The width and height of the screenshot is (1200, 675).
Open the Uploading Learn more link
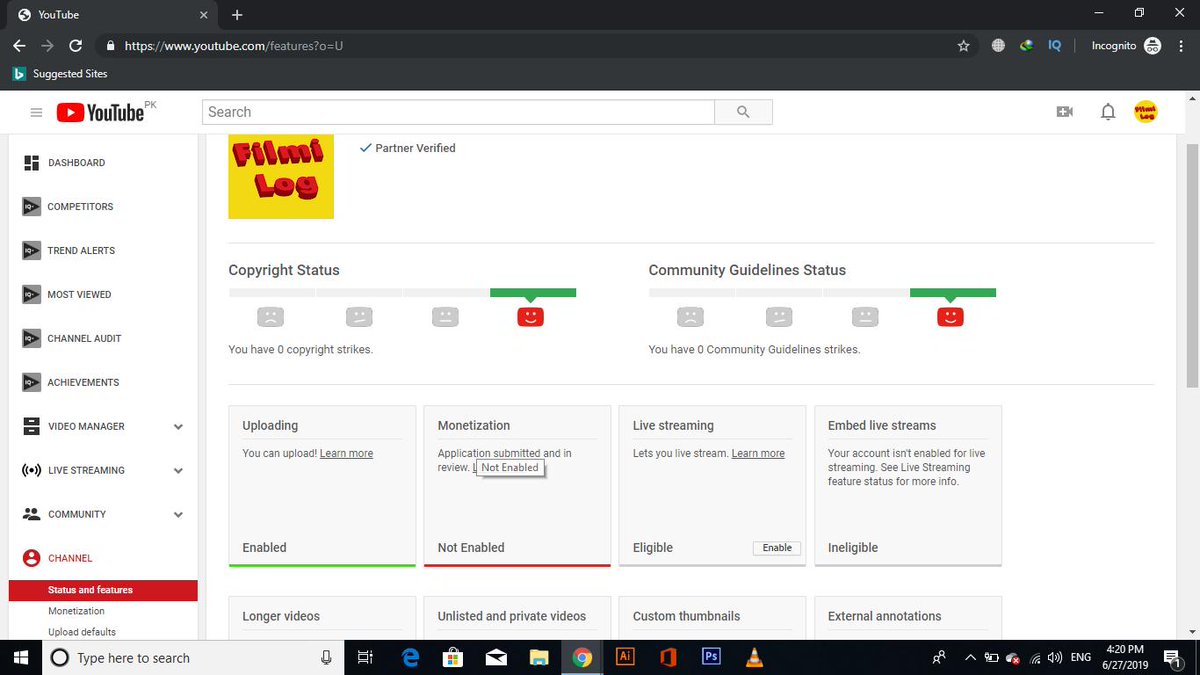click(x=346, y=454)
